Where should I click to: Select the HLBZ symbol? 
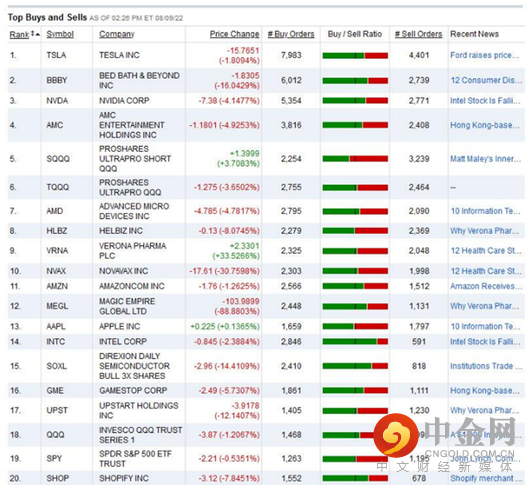(57, 231)
